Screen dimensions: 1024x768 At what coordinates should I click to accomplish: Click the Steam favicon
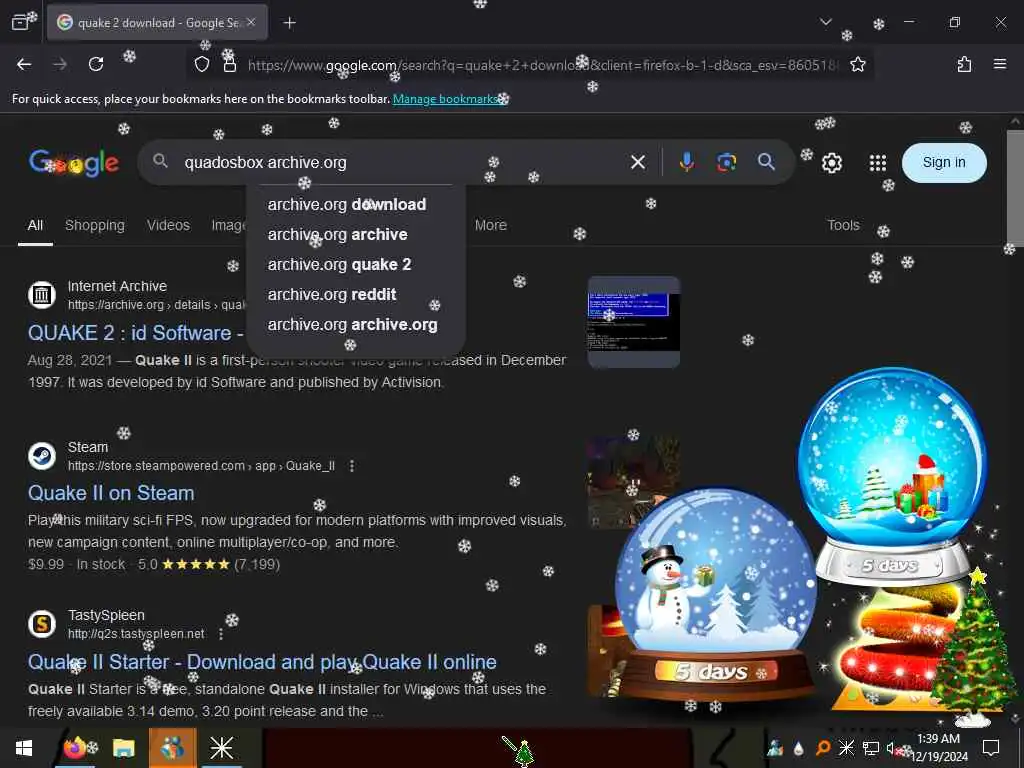(42, 456)
